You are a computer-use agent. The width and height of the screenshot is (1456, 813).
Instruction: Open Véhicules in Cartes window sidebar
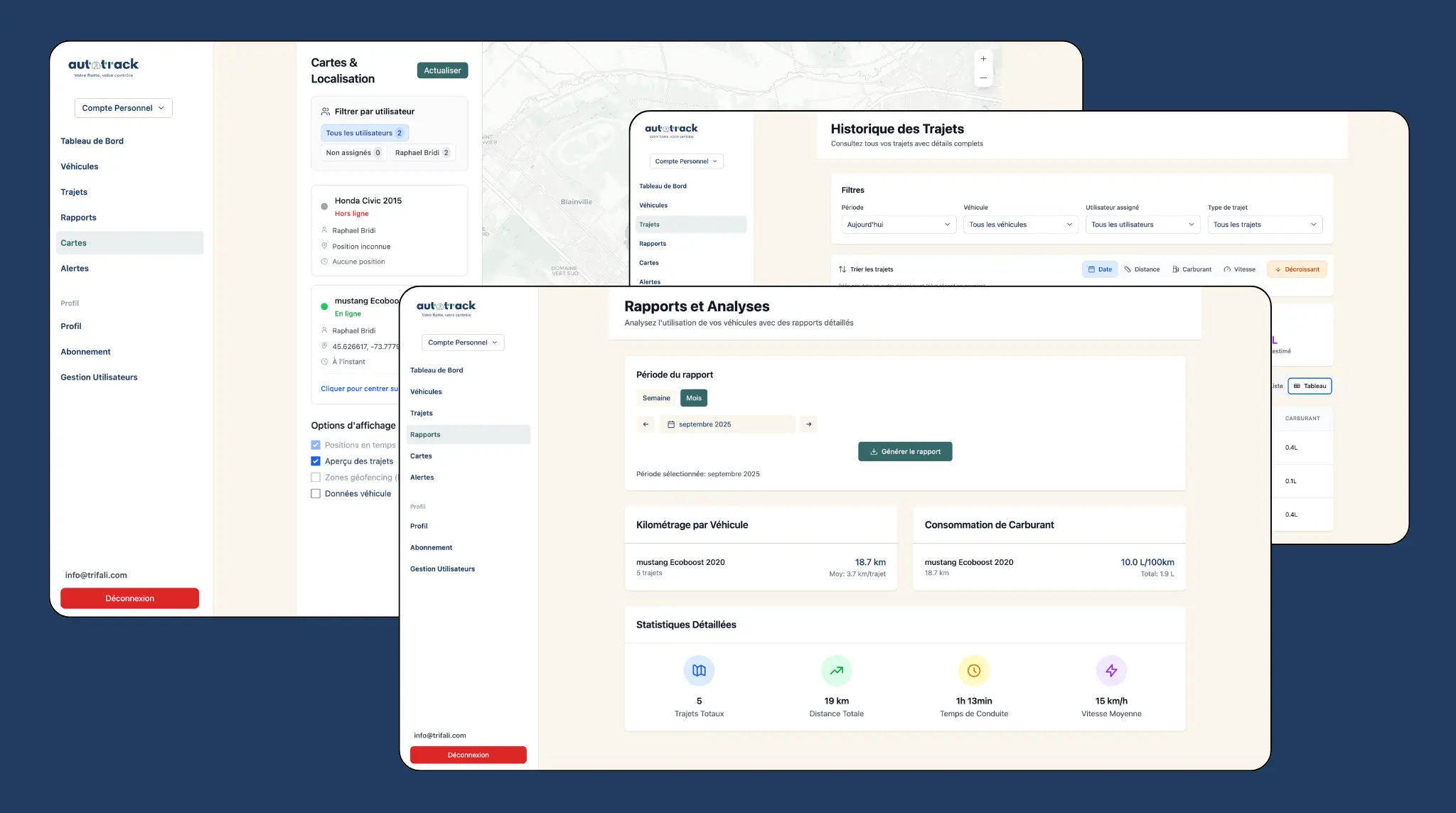click(80, 166)
